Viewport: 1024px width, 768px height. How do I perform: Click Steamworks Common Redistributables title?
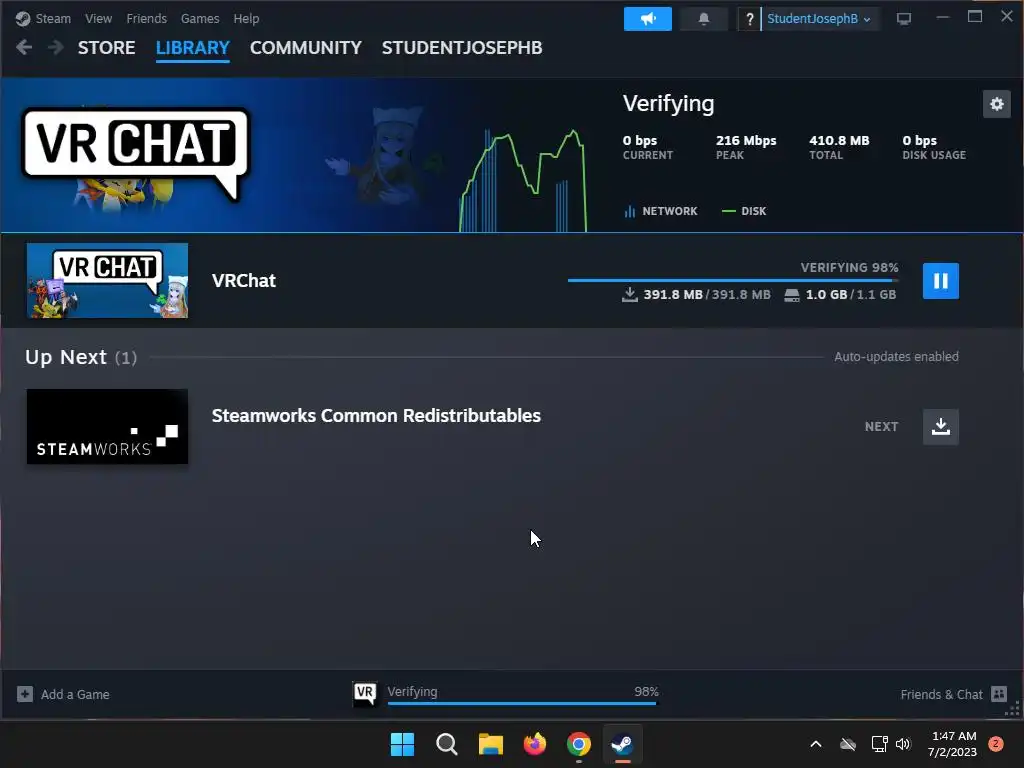point(376,415)
